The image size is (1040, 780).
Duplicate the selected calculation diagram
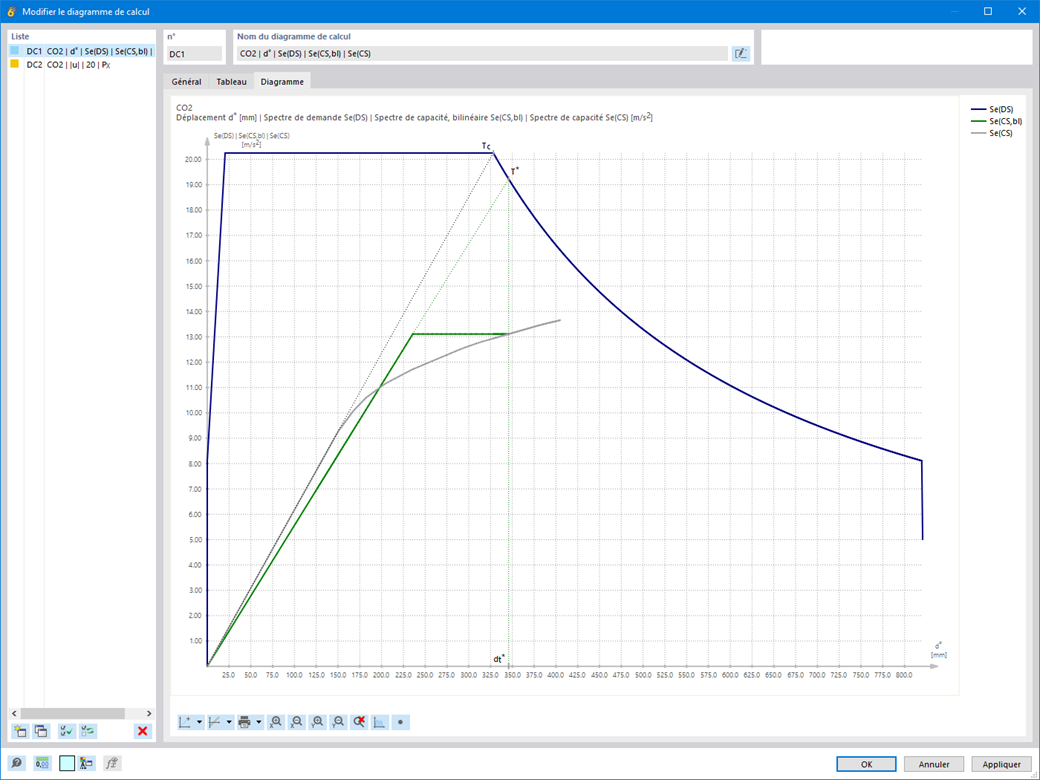pyautogui.click(x=41, y=731)
